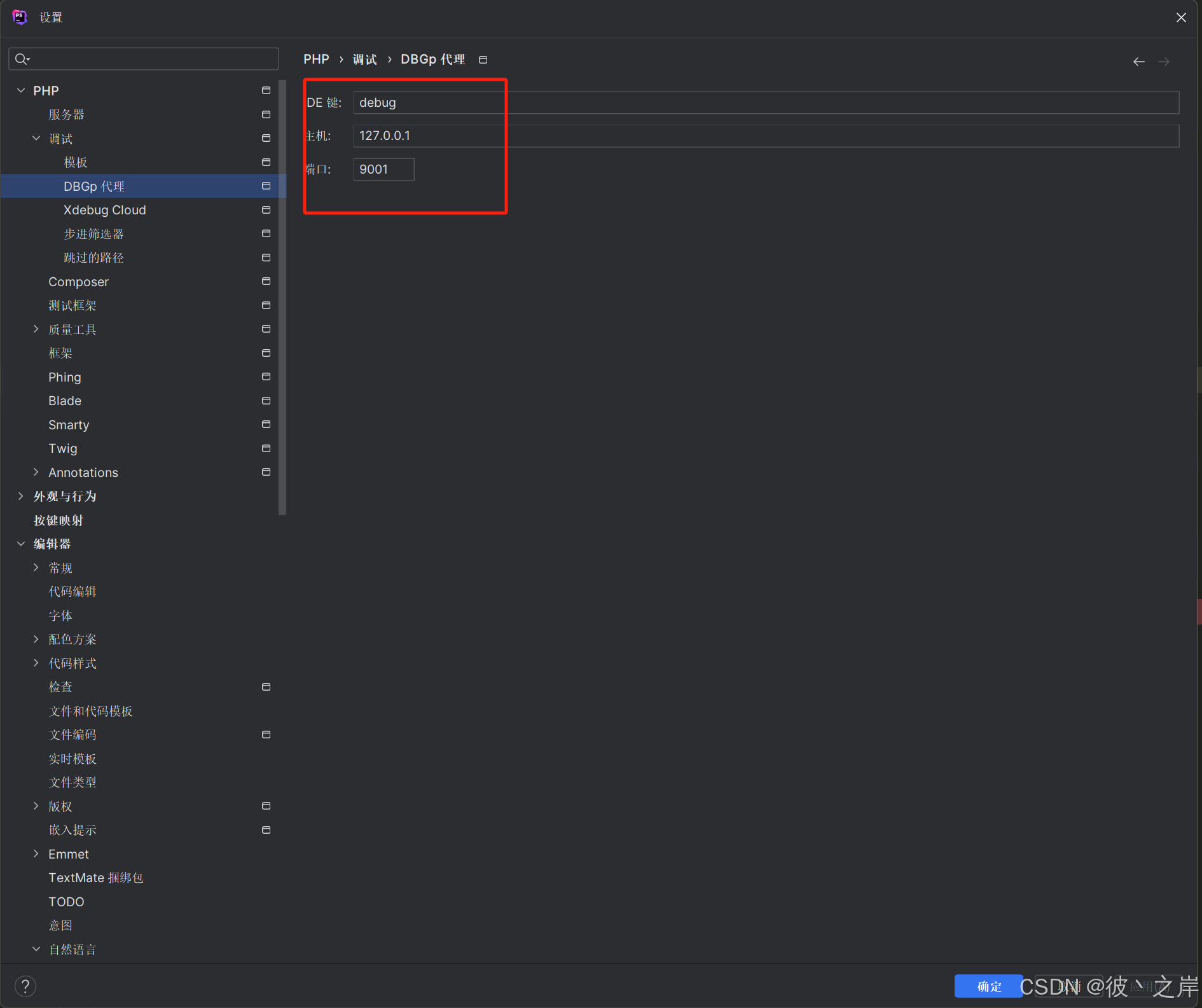Click the window icon beside Xdebug Cloud
Image resolution: width=1202 pixels, height=1008 pixels.
(266, 210)
